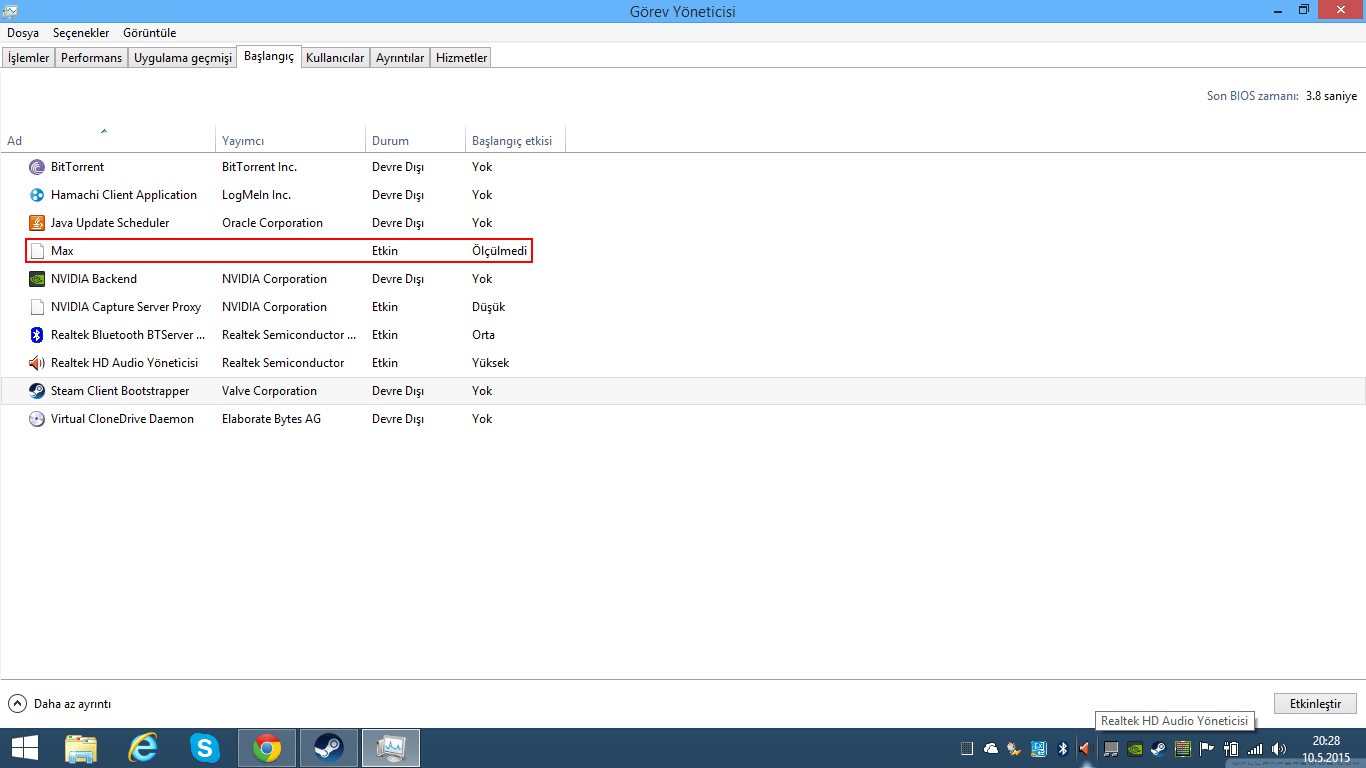Click the Realtek Bluetooth BTServer row icon
1366x768 pixels.
(37, 335)
